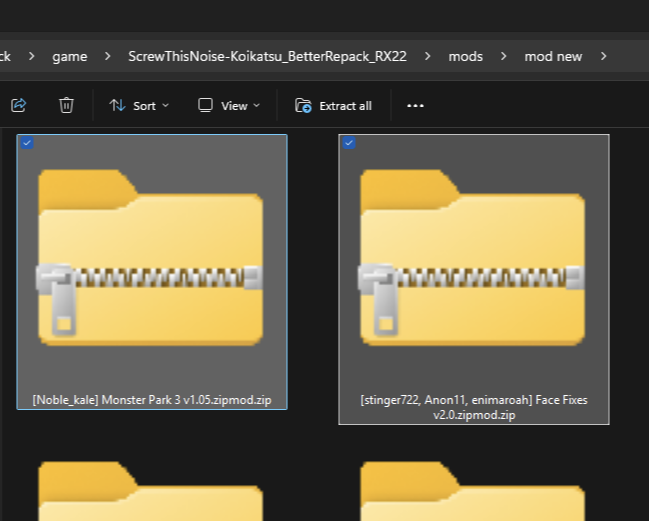Select the partially visible bottom-left zip folder
The width and height of the screenshot is (649, 521).
tap(151, 492)
